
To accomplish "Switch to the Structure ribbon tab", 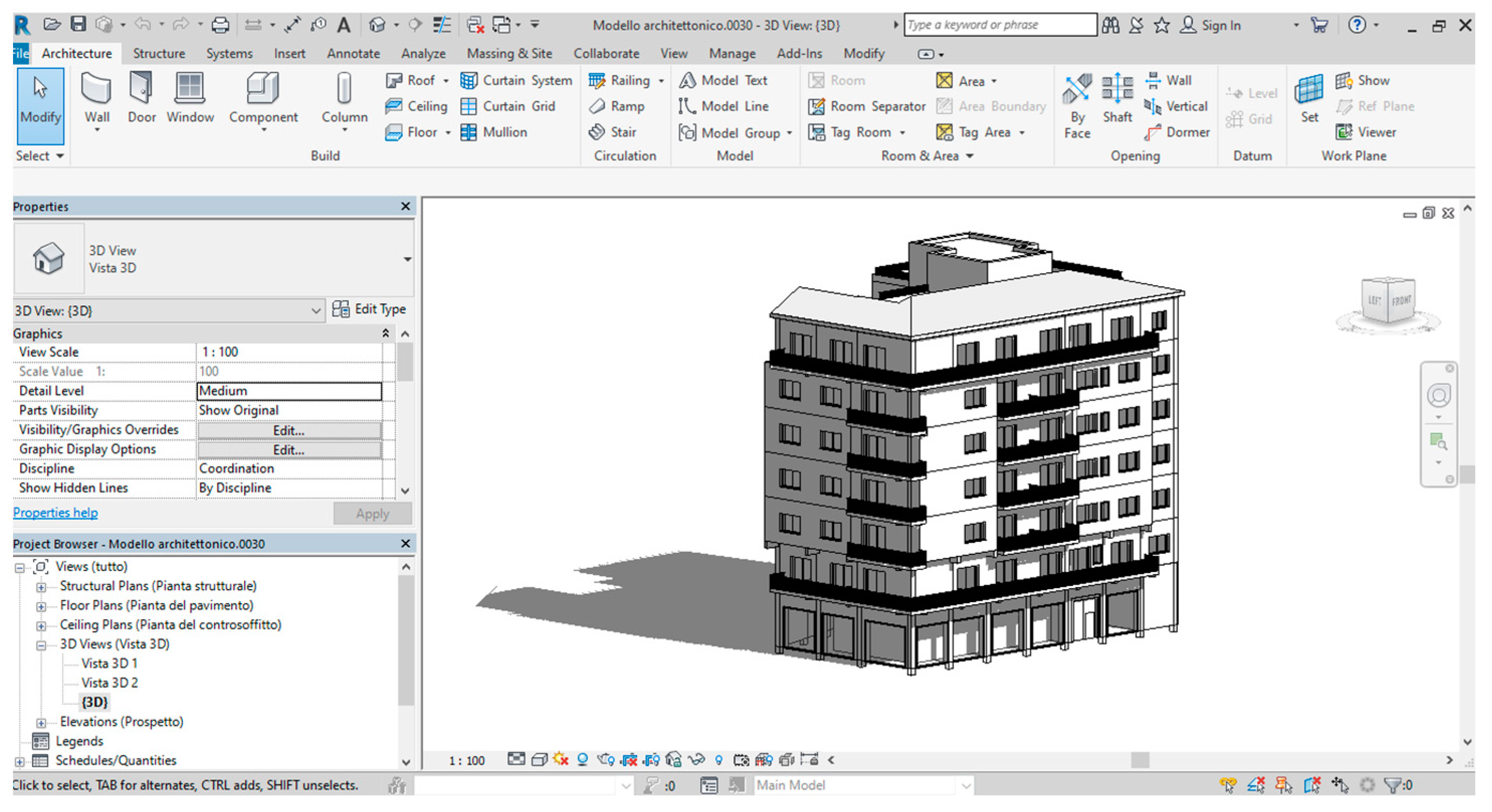I will click(159, 53).
